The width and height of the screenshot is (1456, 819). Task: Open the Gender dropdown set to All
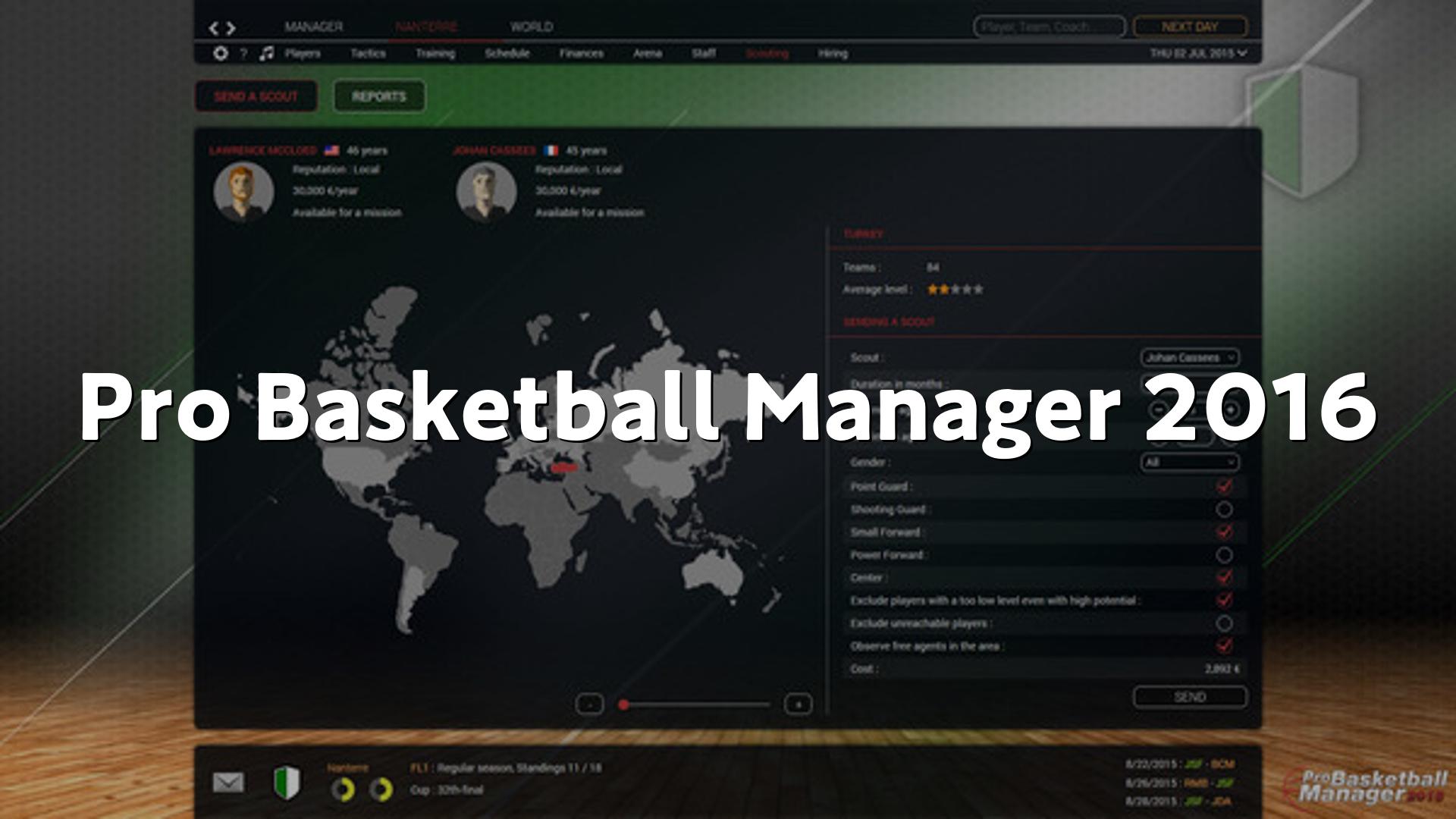tap(1190, 462)
